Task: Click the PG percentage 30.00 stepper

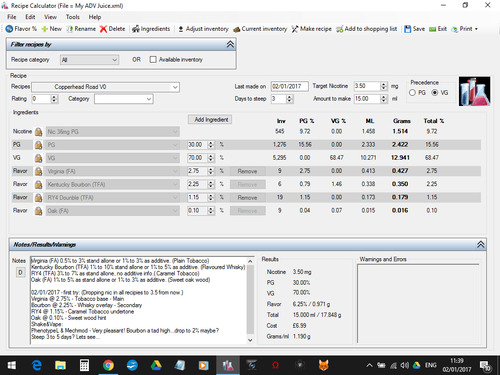Action: point(211,145)
